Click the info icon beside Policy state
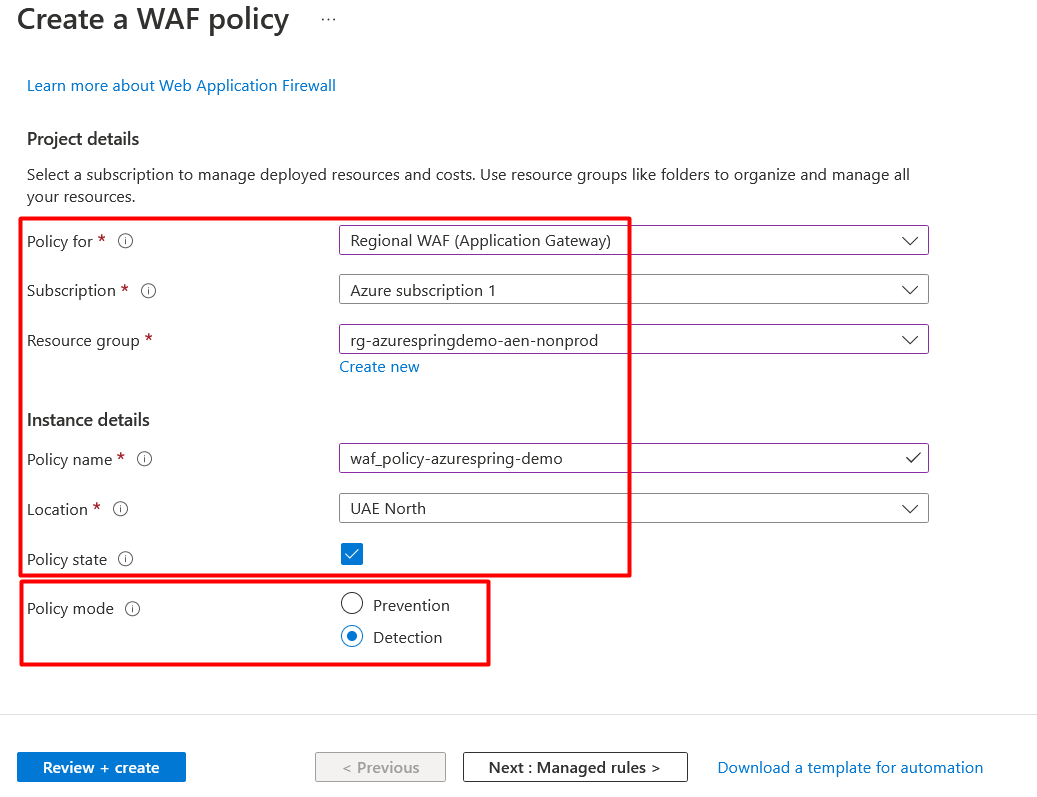This screenshot has height=797, width=1037. 126,559
